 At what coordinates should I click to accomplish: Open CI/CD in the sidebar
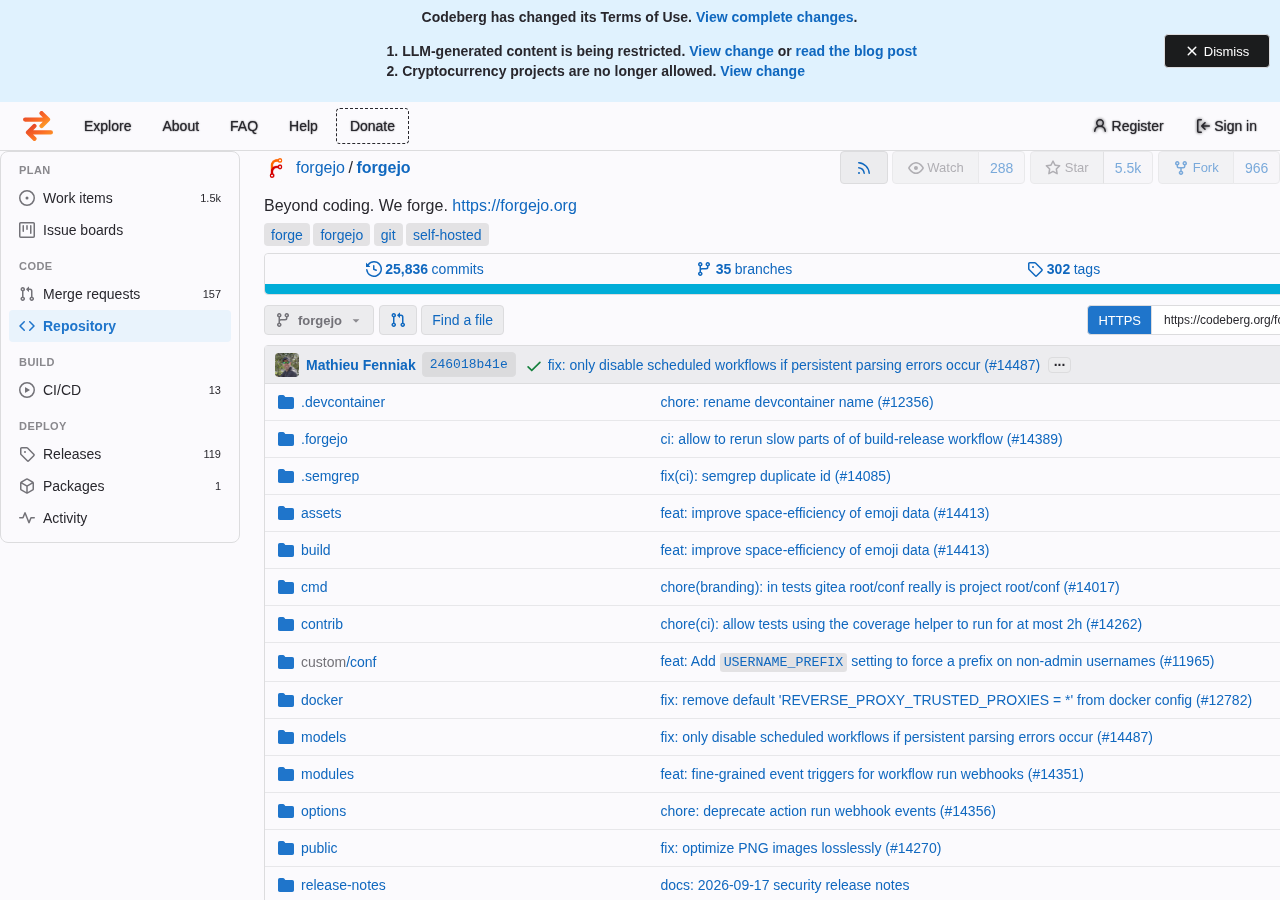(120, 390)
